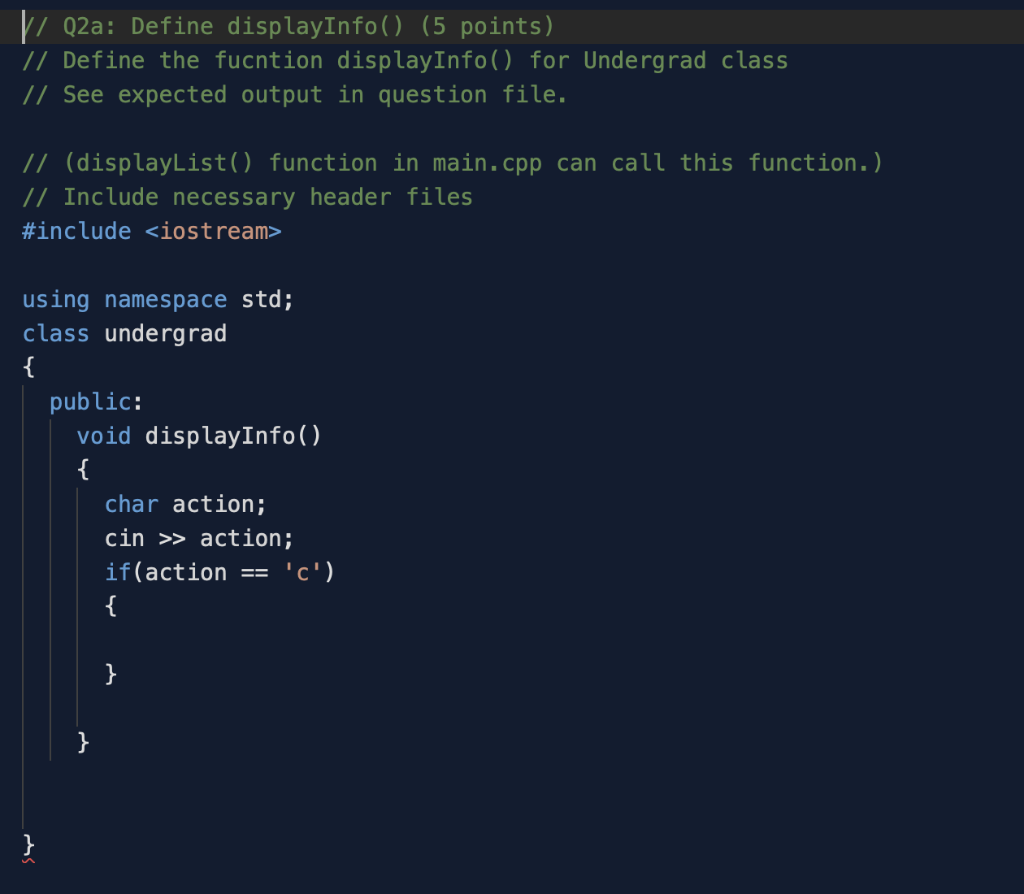Click the opening brace of class undergrad

[x=28, y=367]
